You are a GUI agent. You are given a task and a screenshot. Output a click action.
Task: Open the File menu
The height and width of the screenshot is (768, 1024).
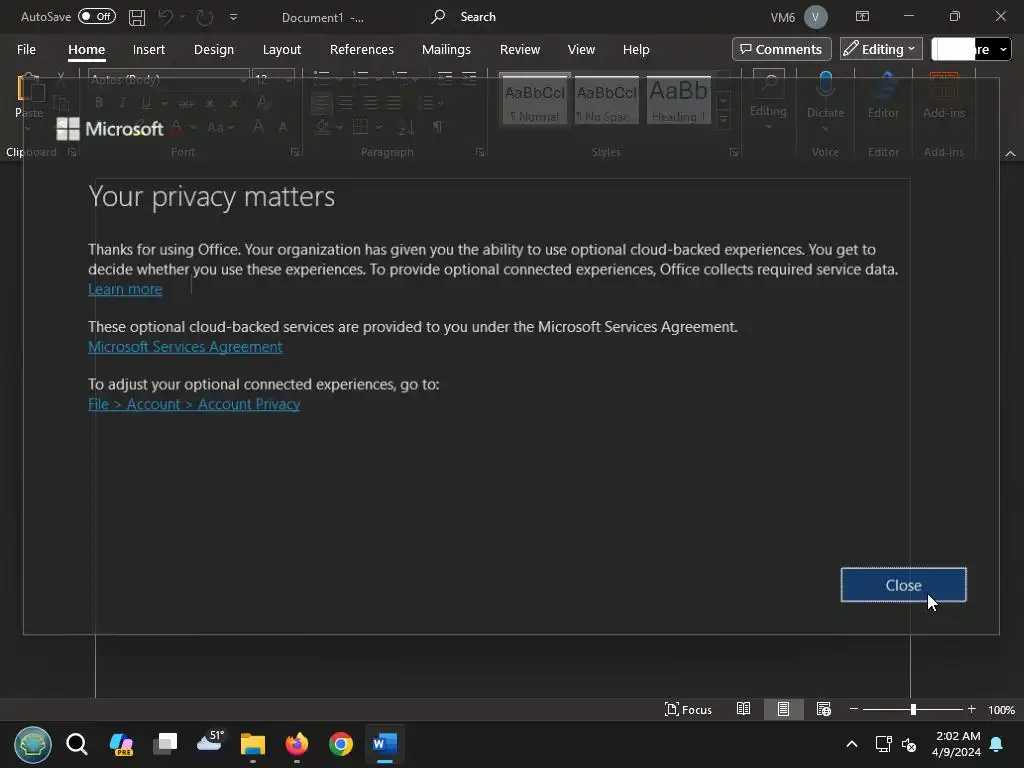pyautogui.click(x=26, y=50)
